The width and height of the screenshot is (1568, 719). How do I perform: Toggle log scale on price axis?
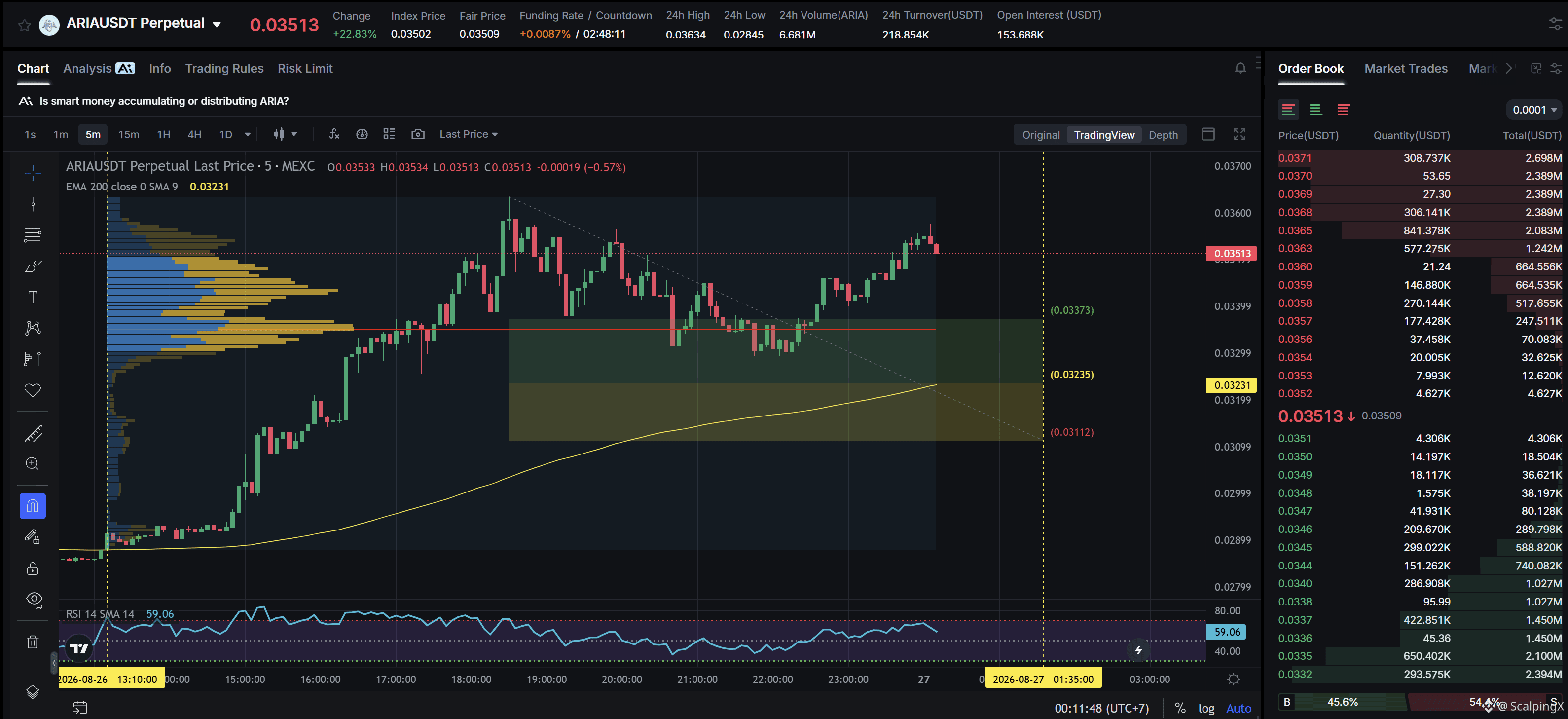point(1206,708)
